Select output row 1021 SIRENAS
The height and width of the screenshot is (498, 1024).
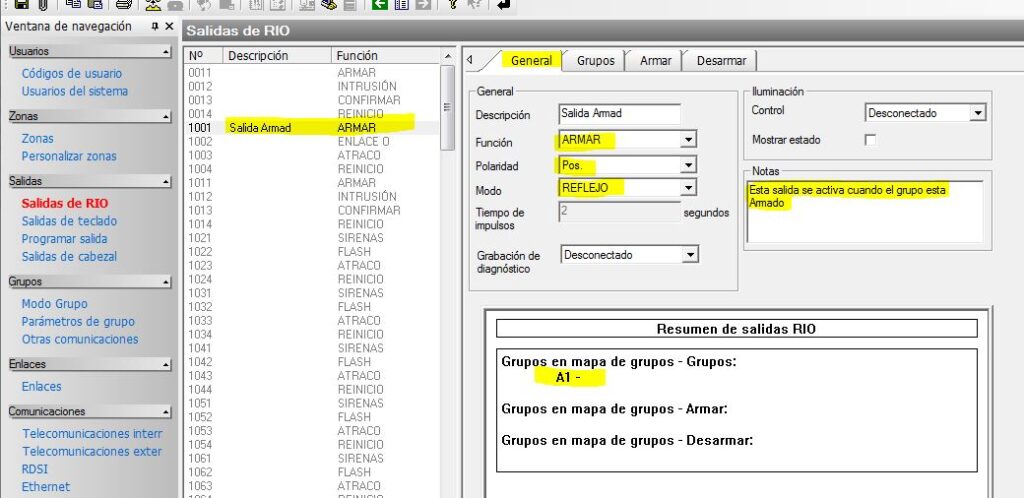point(312,238)
